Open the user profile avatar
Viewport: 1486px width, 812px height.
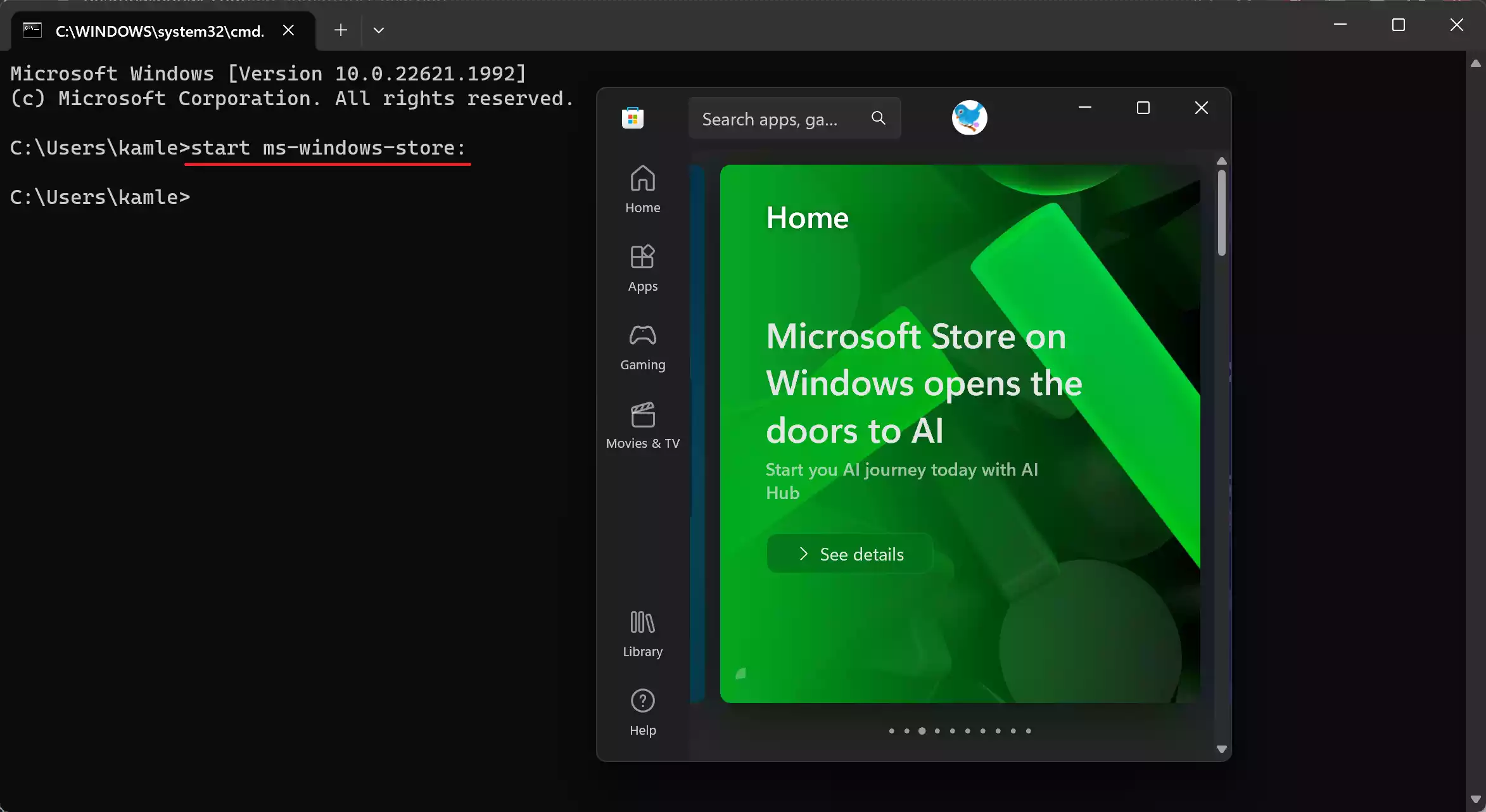(x=969, y=118)
